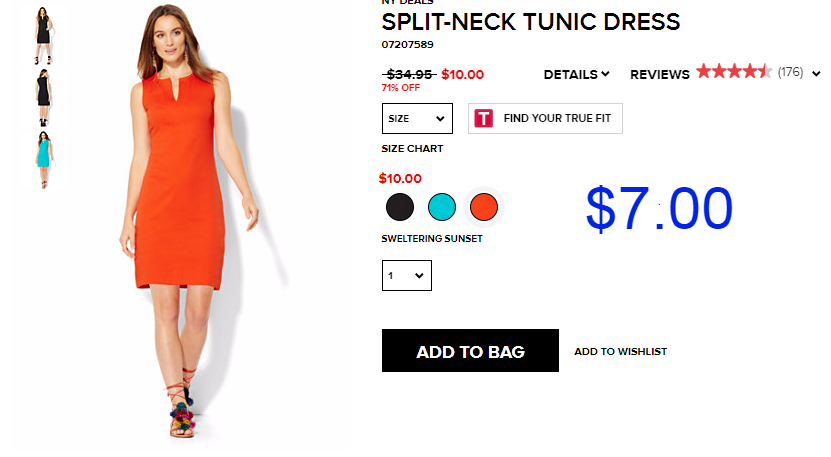Viewport: 831px width, 457px height.
Task: Click the Split-Neck Tunic Dress title
Action: coord(531,22)
